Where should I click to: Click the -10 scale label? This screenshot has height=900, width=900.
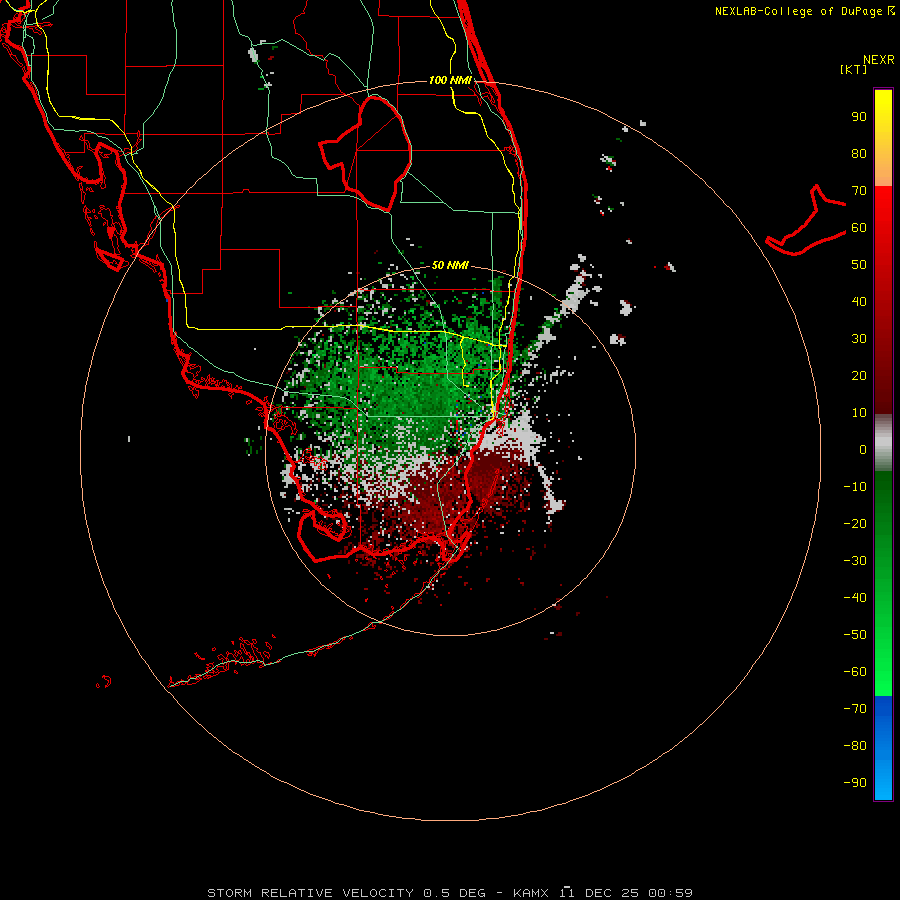point(855,487)
